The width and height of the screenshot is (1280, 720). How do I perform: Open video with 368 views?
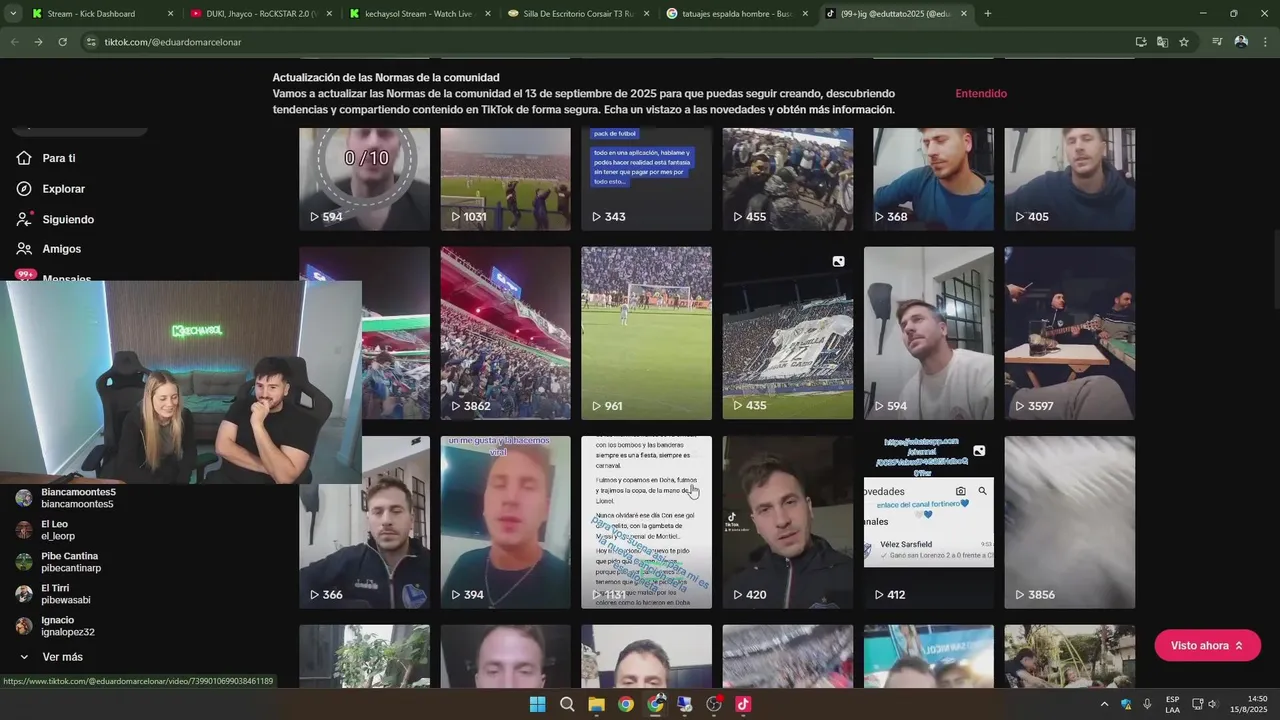(929, 179)
